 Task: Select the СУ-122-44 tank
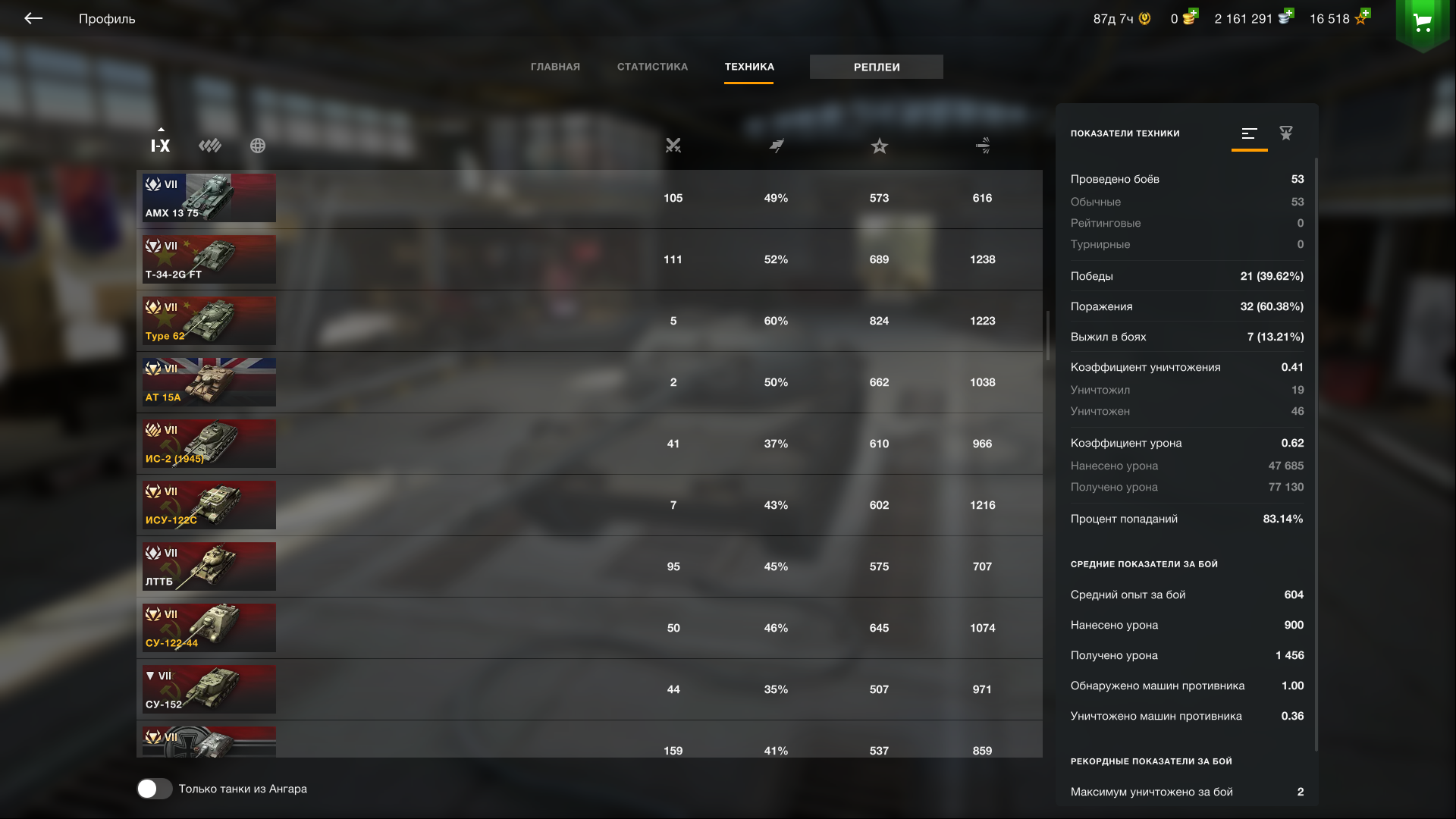pos(589,628)
